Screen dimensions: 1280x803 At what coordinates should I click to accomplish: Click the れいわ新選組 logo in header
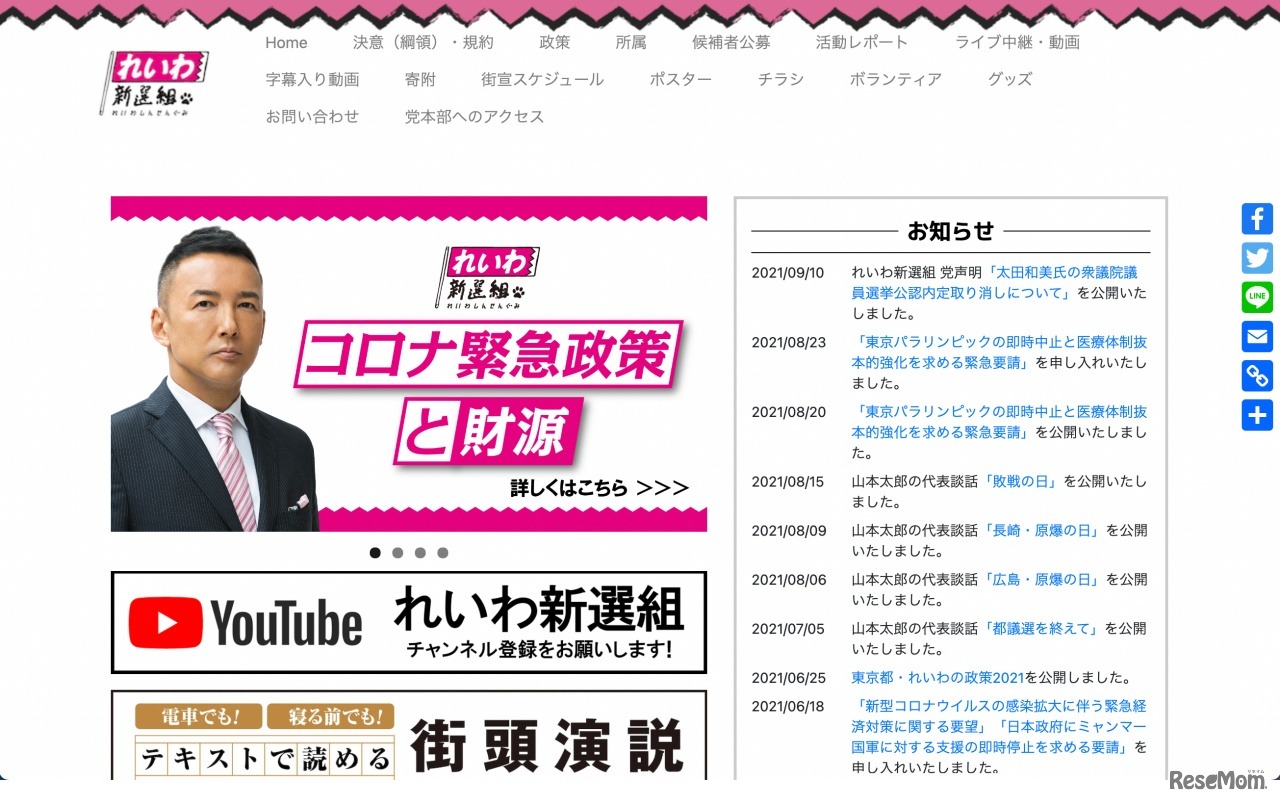point(154,83)
